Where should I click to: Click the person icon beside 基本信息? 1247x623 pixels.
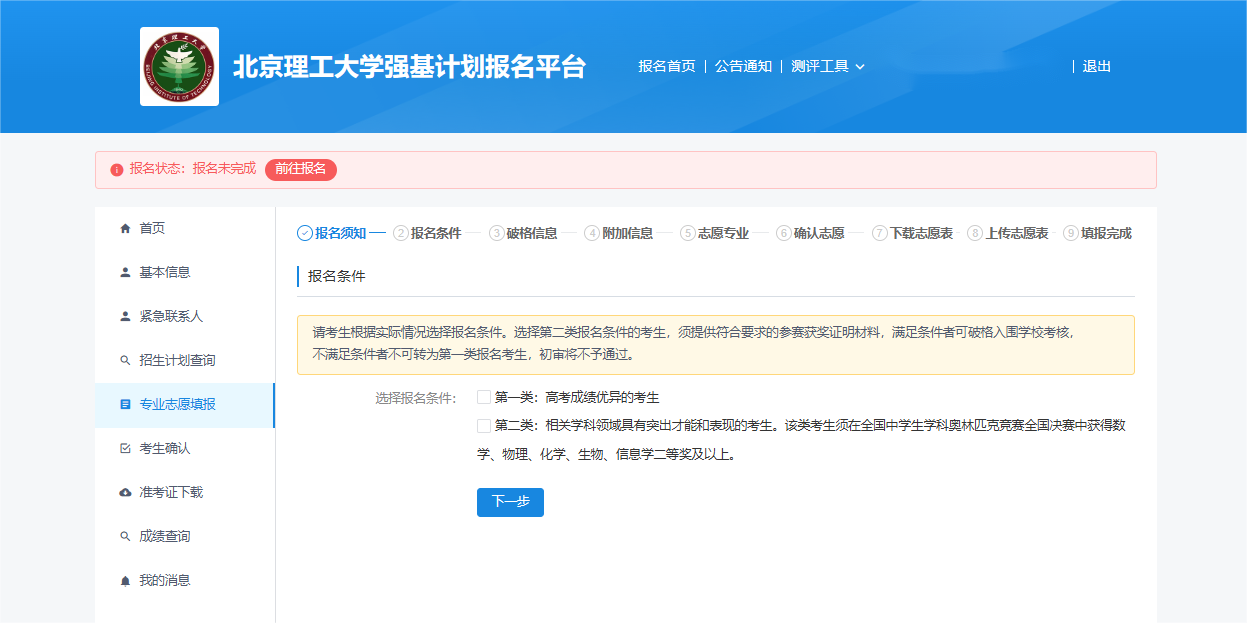tap(125, 272)
